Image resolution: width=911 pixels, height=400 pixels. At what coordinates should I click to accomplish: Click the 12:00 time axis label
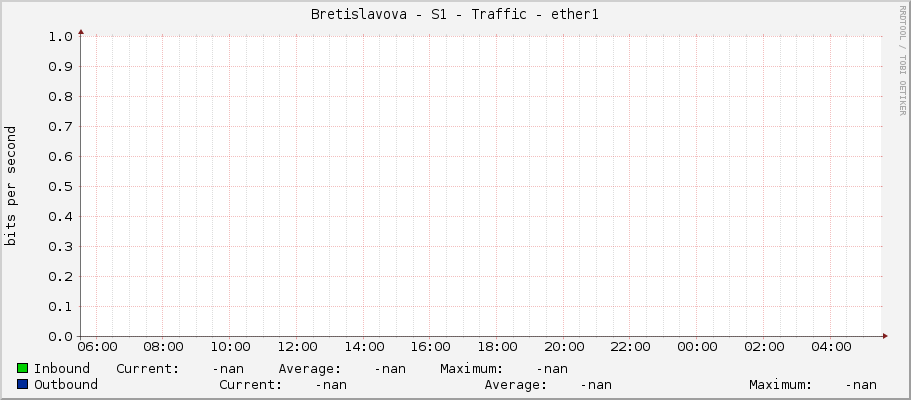click(x=297, y=347)
